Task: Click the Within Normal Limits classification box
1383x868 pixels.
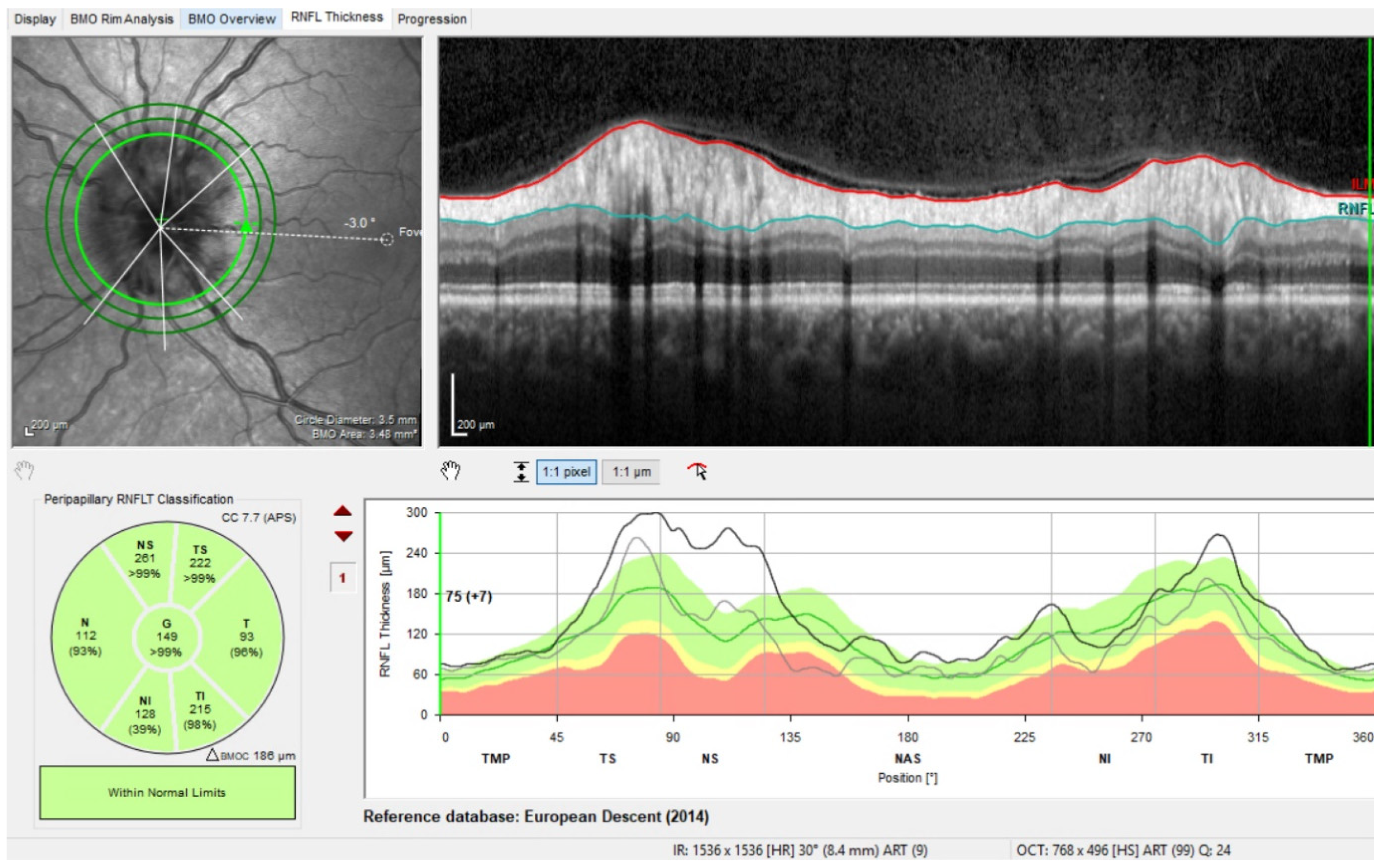Action: click(x=167, y=792)
